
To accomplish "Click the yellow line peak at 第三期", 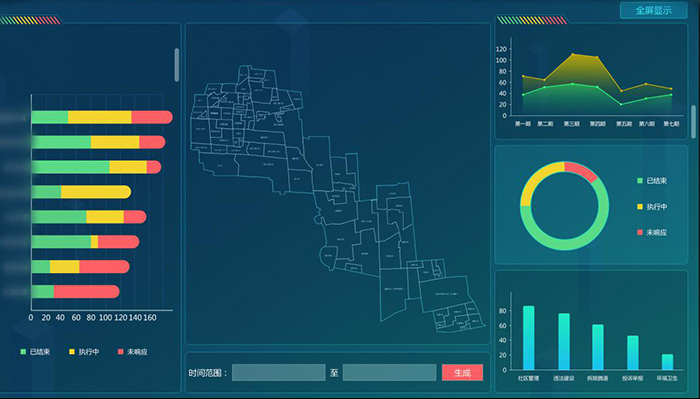I will tap(573, 54).
